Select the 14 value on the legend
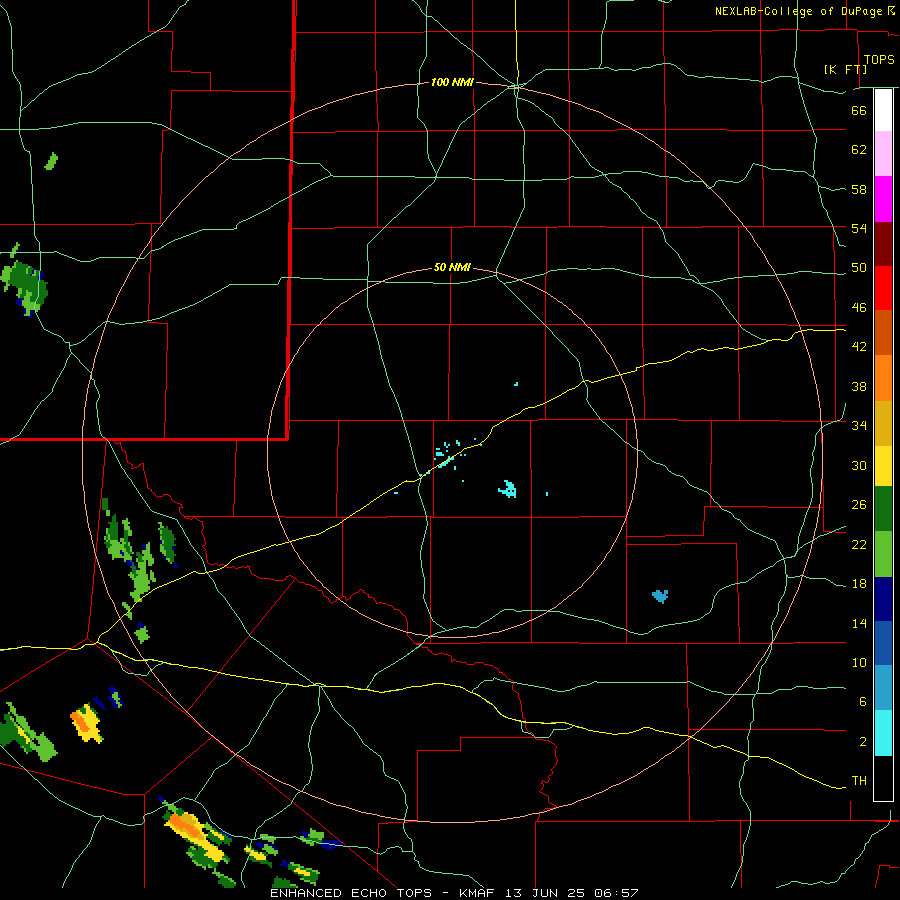Viewport: 900px width, 900px height. (859, 623)
